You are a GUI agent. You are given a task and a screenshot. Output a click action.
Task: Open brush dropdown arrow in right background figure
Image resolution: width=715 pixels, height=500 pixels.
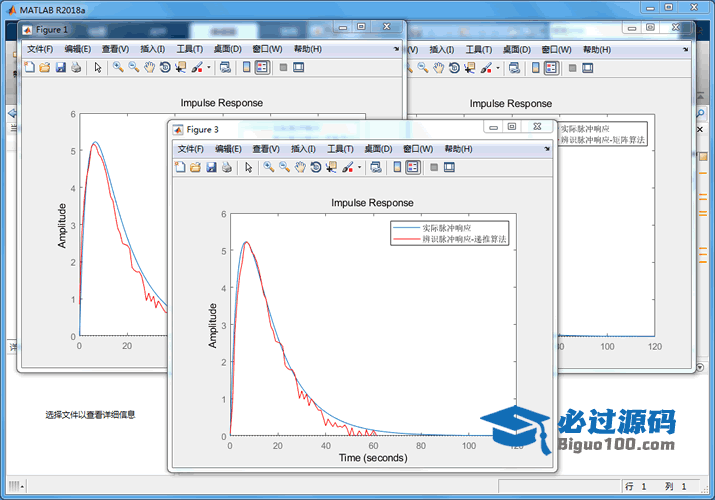pyautogui.click(x=498, y=68)
